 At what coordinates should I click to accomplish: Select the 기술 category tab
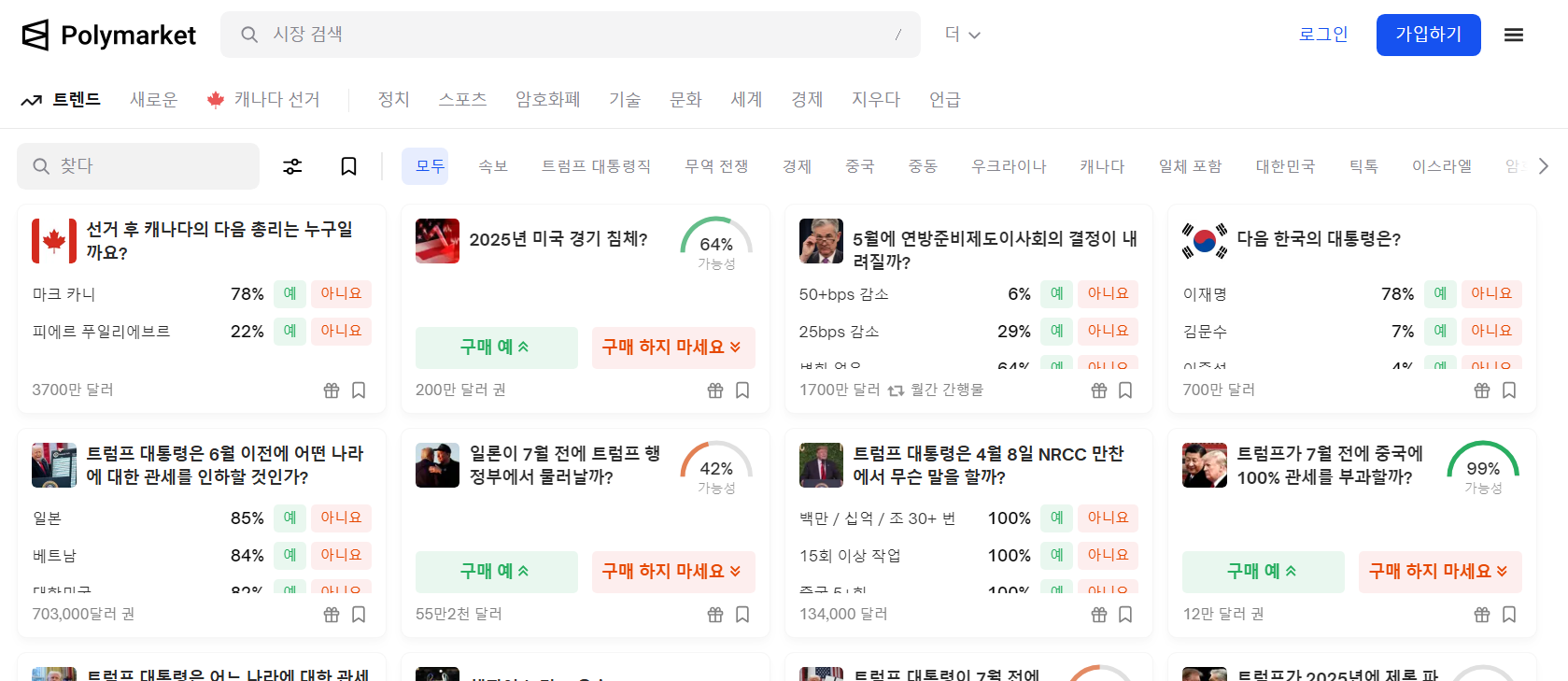(x=625, y=100)
